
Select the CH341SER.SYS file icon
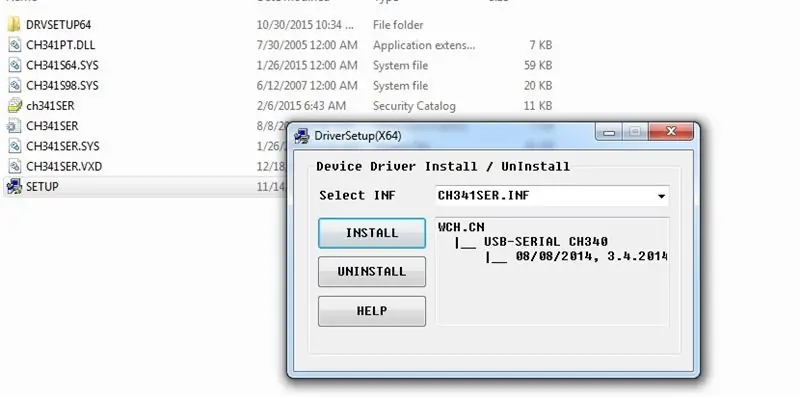[x=14, y=146]
